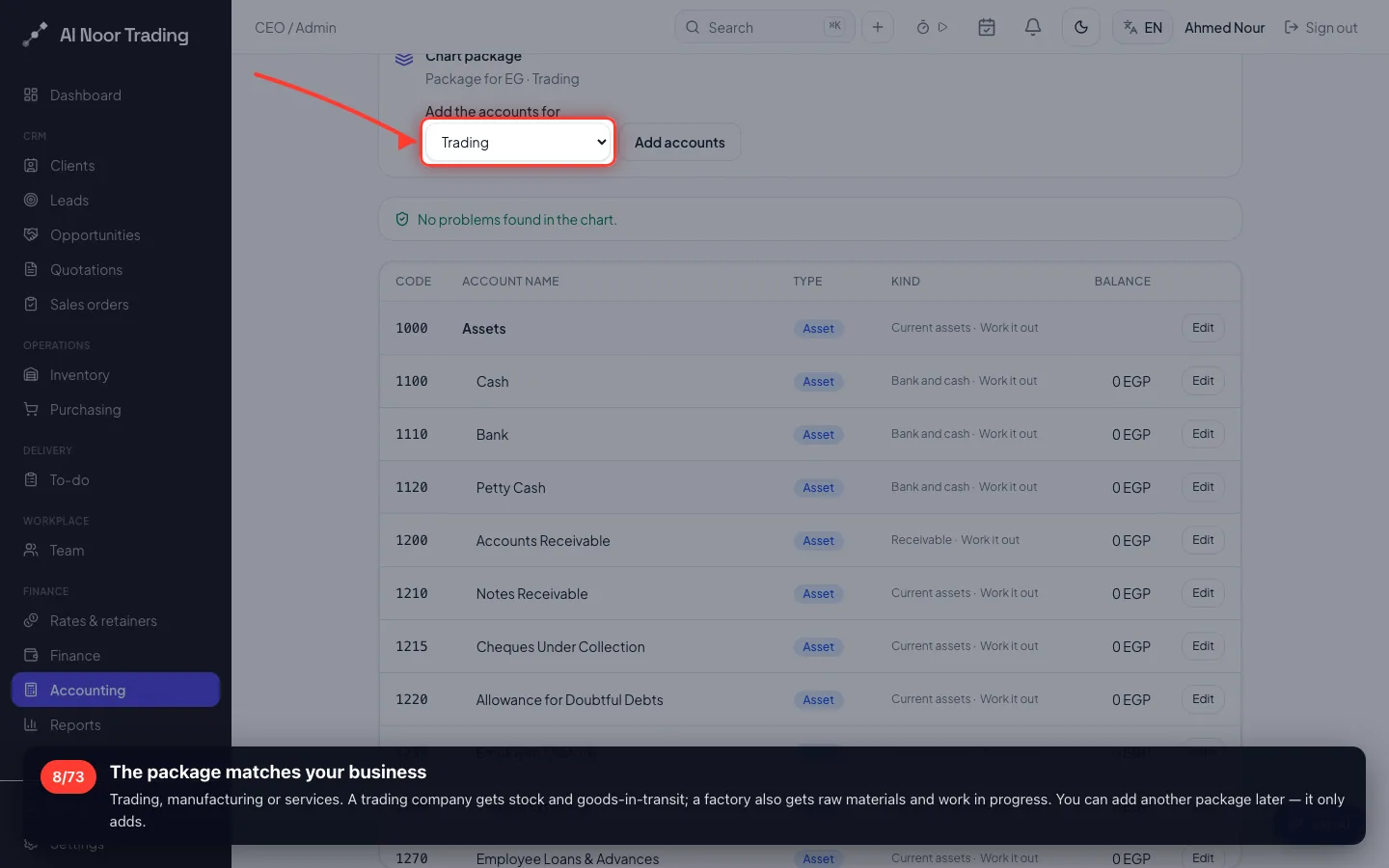Edit the 1100 Cash account

pyautogui.click(x=1203, y=381)
